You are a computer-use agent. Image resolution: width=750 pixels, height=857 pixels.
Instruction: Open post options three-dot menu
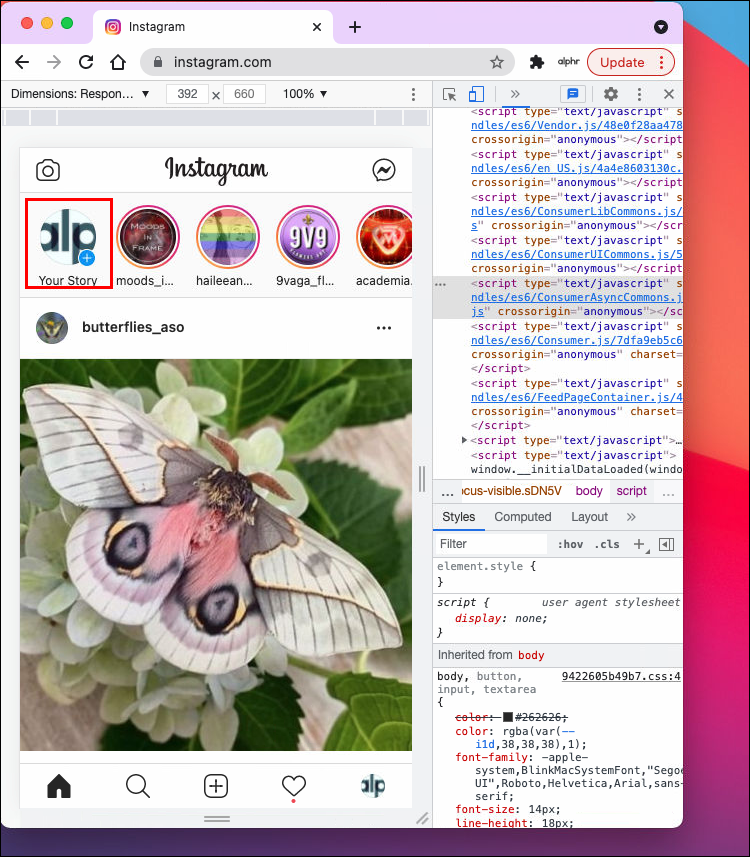(x=384, y=328)
